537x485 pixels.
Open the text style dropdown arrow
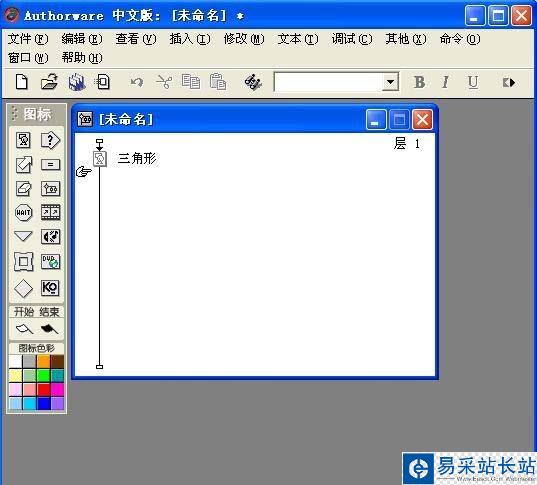(x=390, y=82)
